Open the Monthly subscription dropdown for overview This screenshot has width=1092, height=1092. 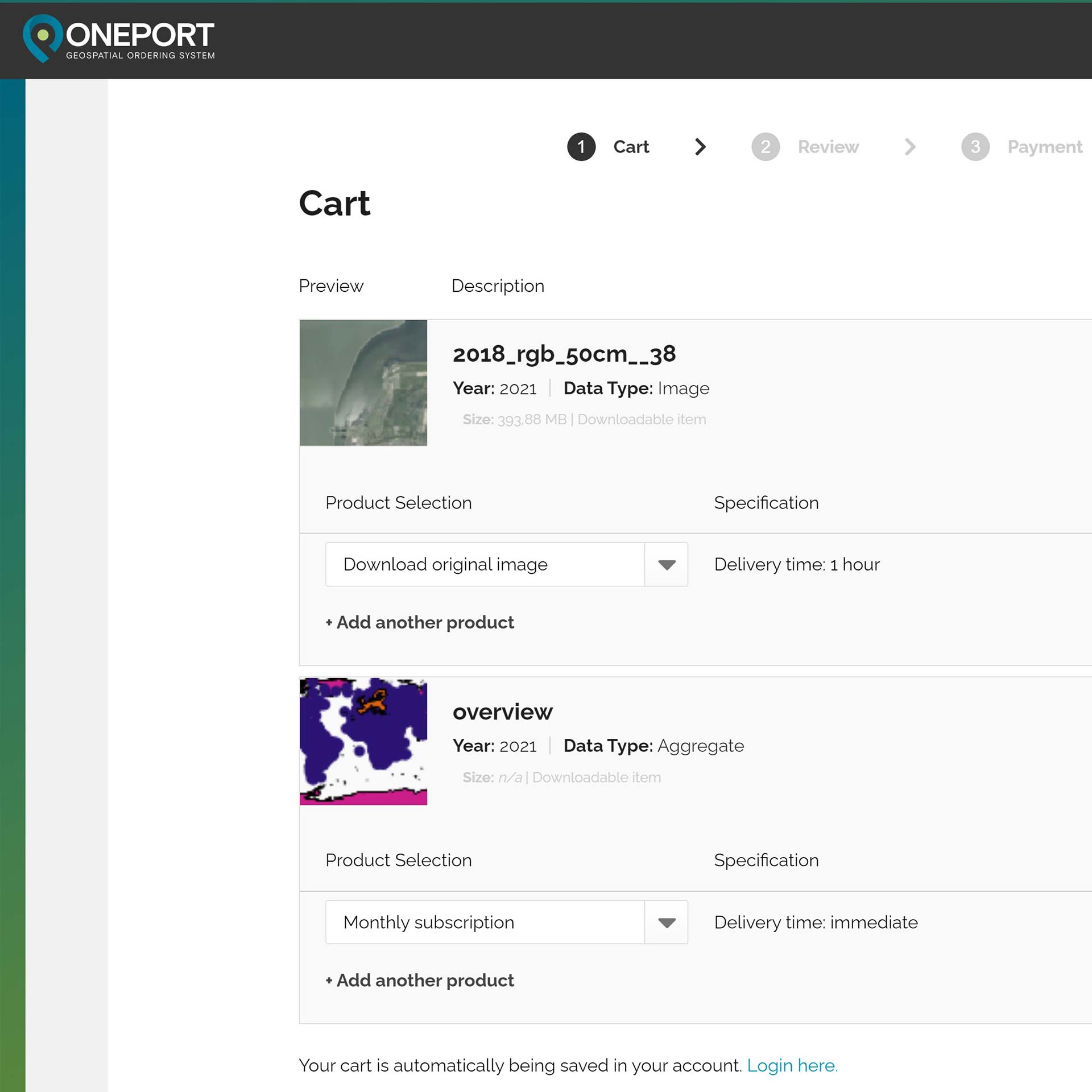(665, 923)
